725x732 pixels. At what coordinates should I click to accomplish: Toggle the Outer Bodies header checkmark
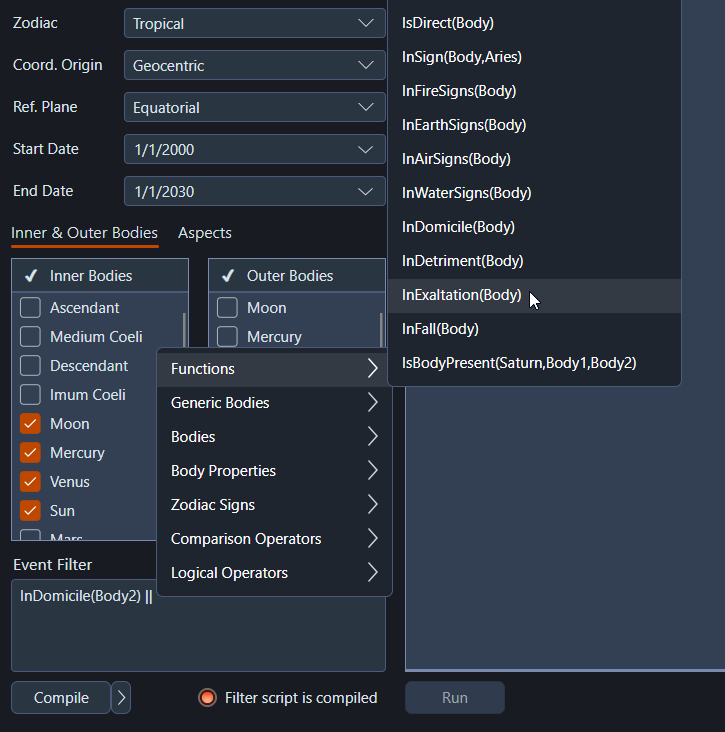[228, 276]
